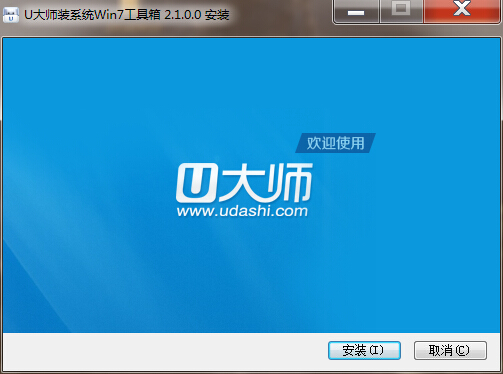This screenshot has height=374, width=503.
Task: Click empty grey bar left of 安装(I)
Action: click(x=165, y=350)
